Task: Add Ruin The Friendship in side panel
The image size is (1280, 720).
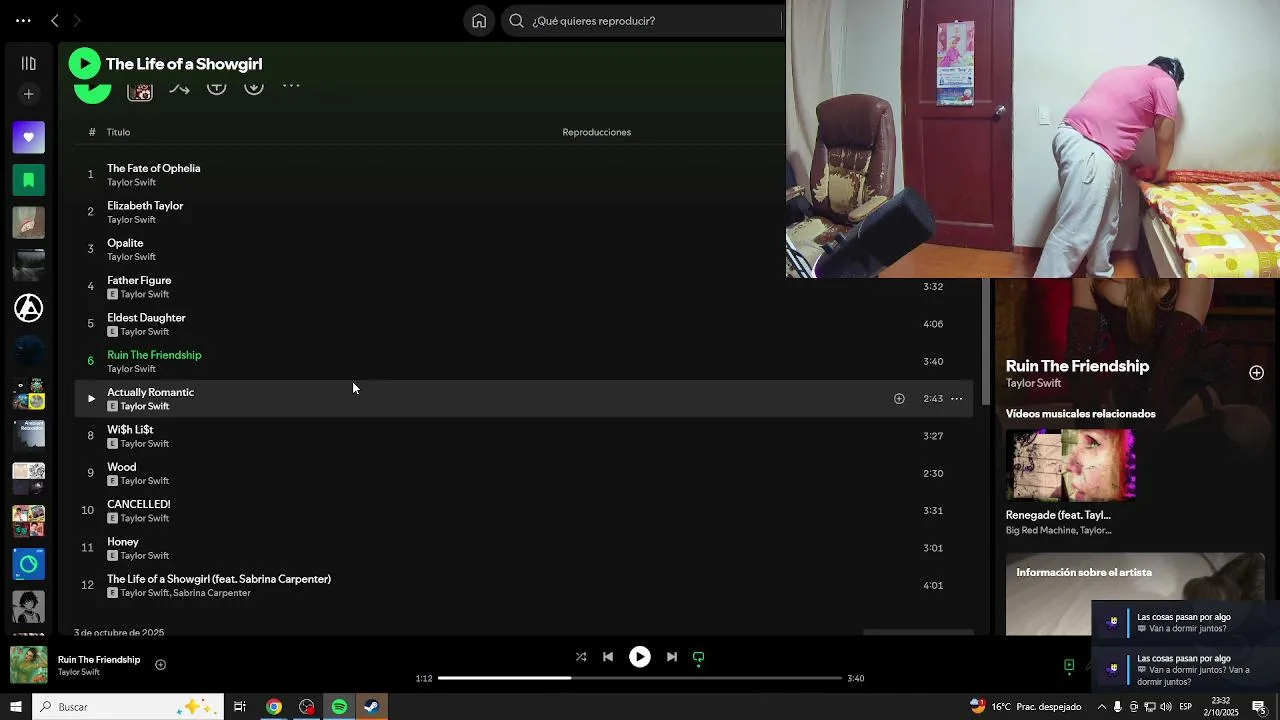Action: [x=1256, y=372]
